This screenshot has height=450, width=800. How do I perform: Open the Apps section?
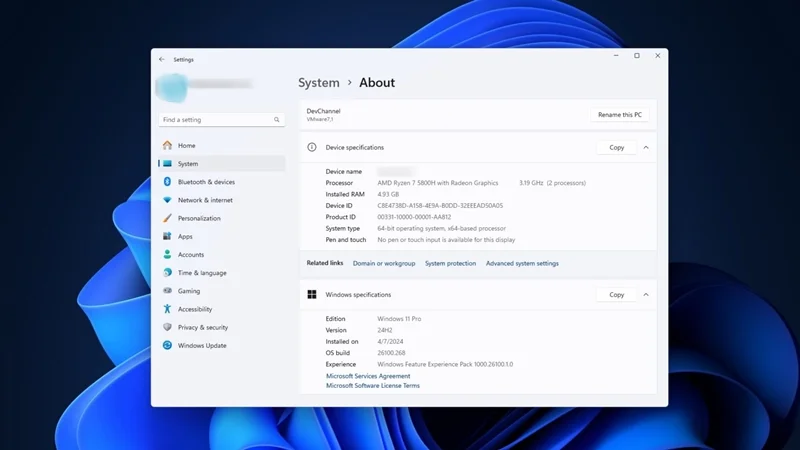pyautogui.click(x=221, y=236)
